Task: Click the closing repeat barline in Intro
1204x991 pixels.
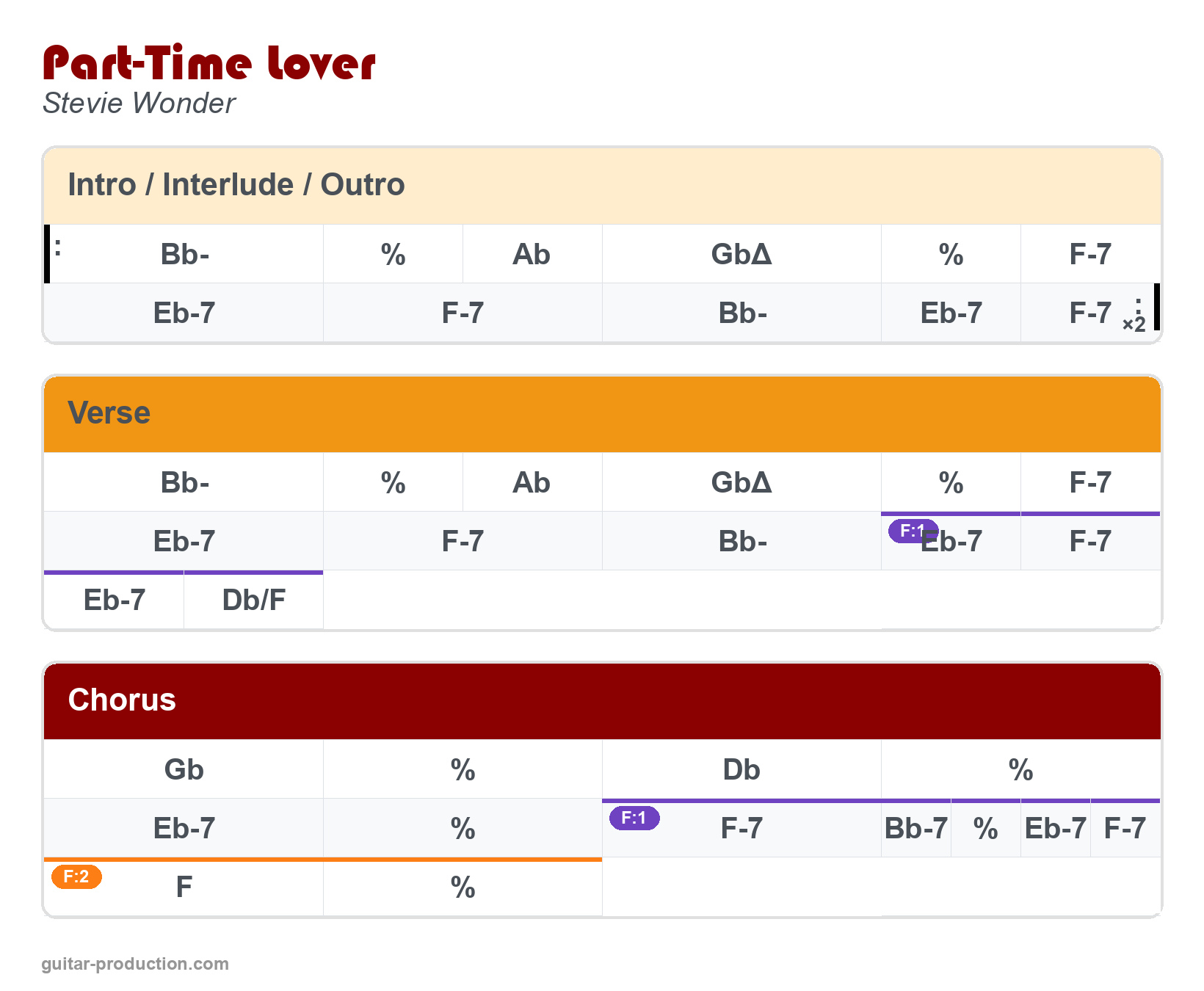Action: tap(1156, 307)
